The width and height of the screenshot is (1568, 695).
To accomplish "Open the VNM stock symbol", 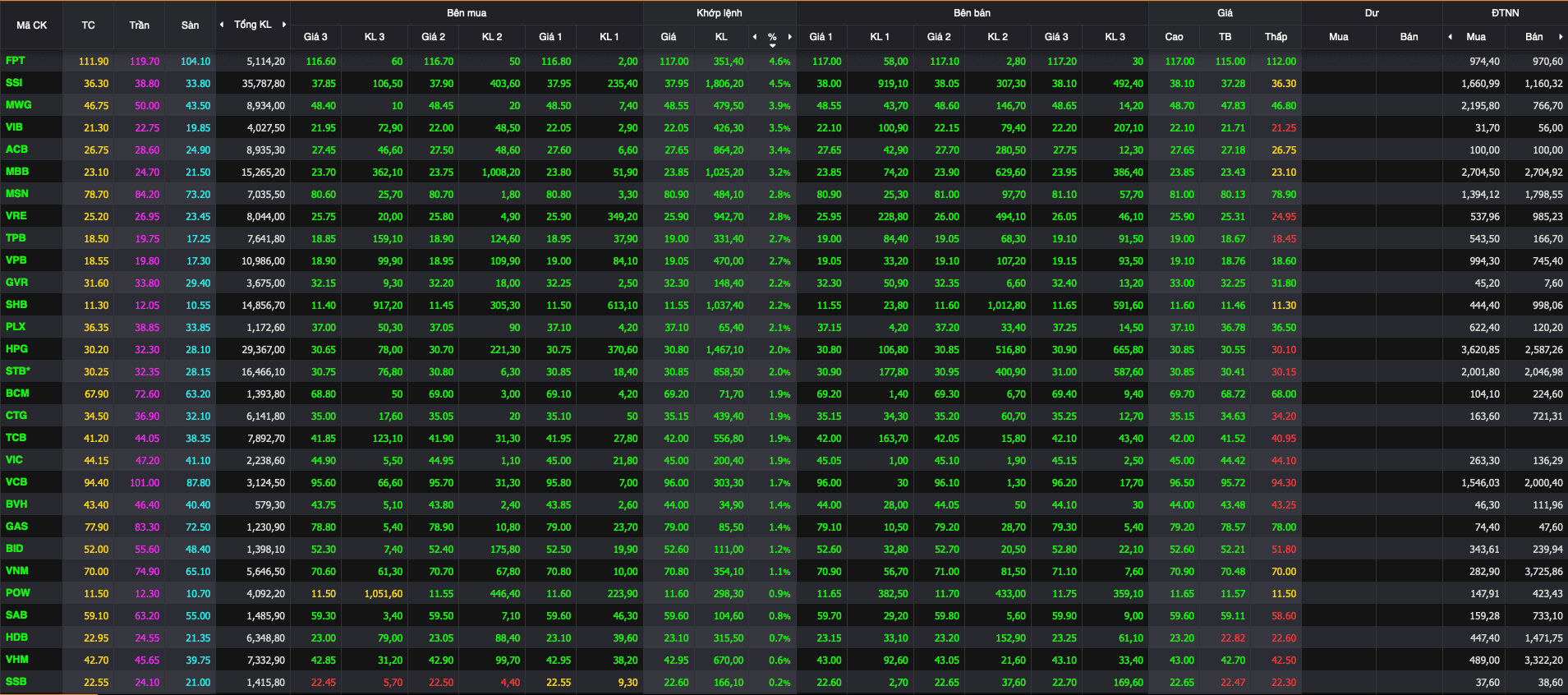I will [x=17, y=571].
